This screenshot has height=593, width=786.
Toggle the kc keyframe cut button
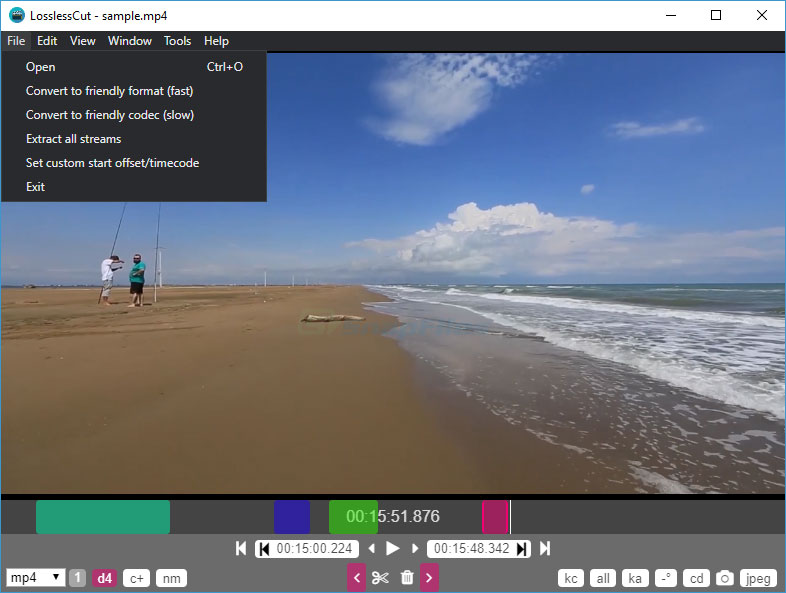[570, 578]
